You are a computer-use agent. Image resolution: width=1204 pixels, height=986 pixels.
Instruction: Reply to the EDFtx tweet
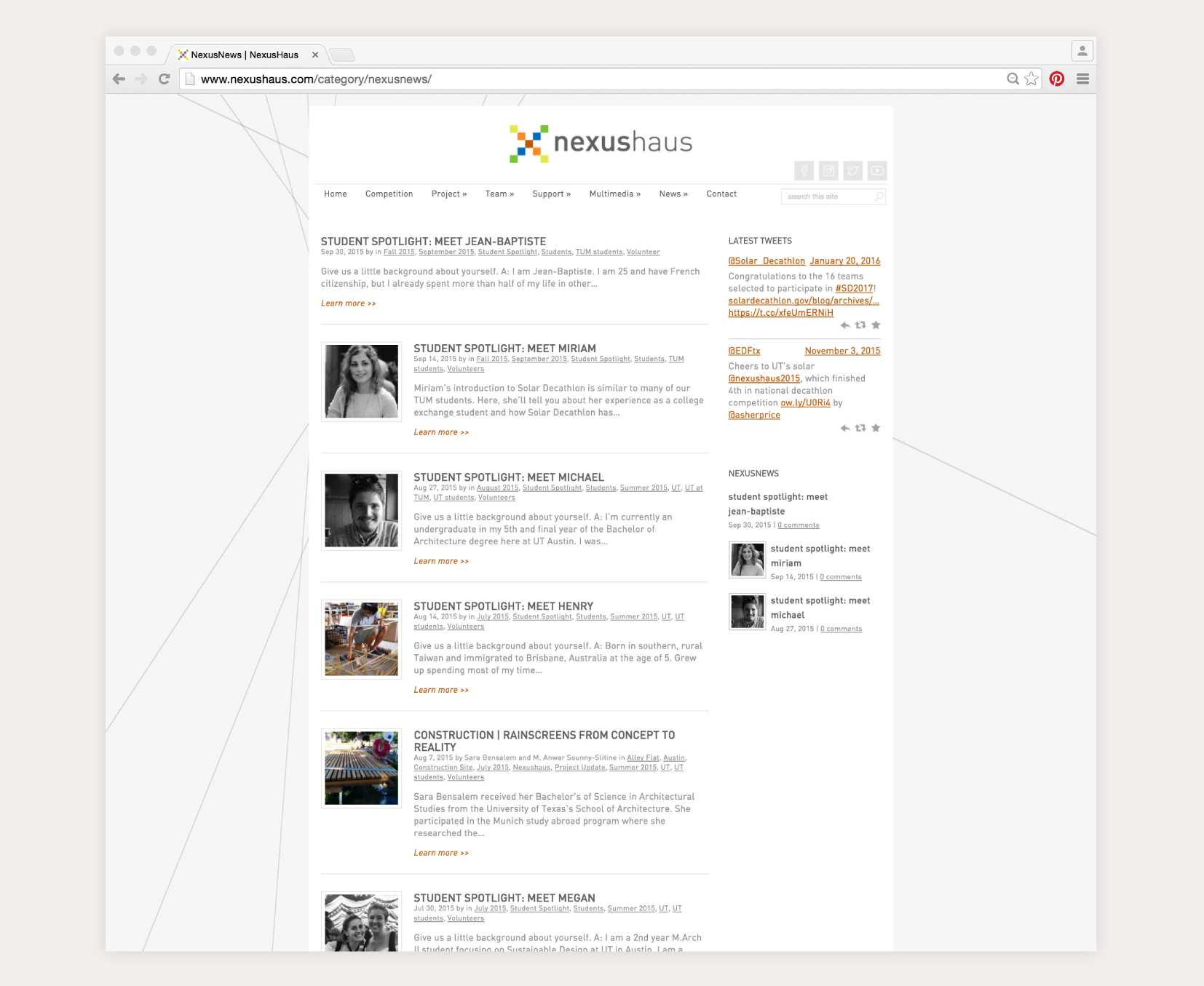coord(845,428)
